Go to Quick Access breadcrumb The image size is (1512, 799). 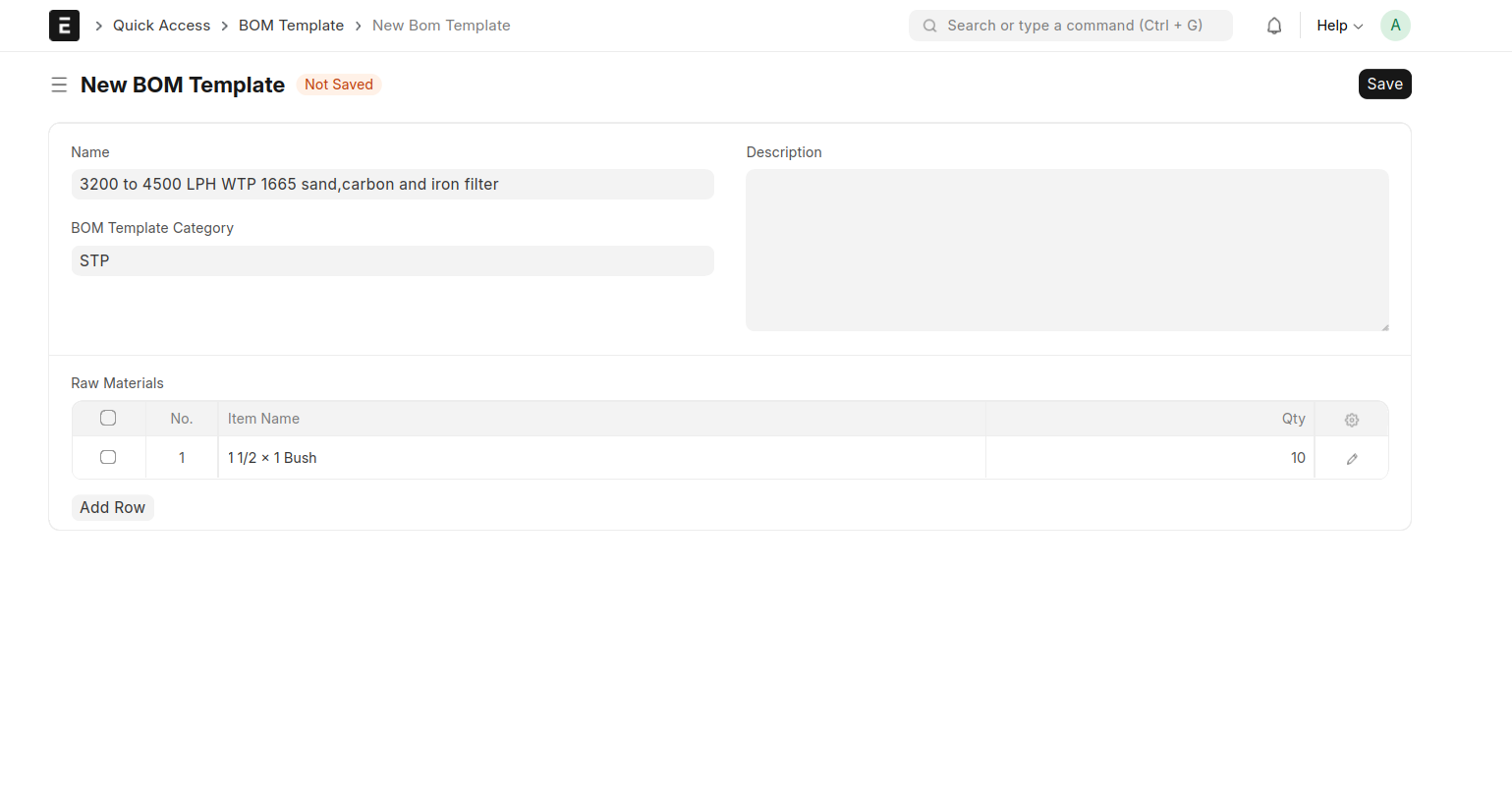[x=161, y=26]
